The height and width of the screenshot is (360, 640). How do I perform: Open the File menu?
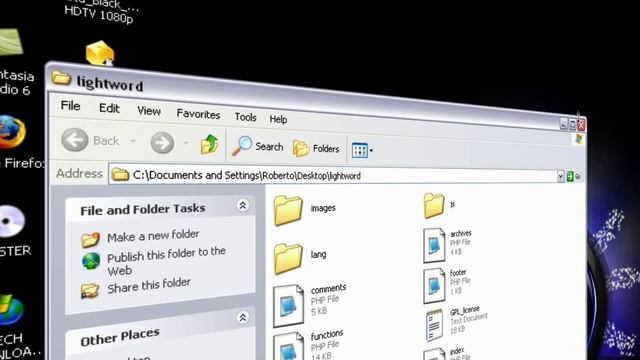(70, 106)
